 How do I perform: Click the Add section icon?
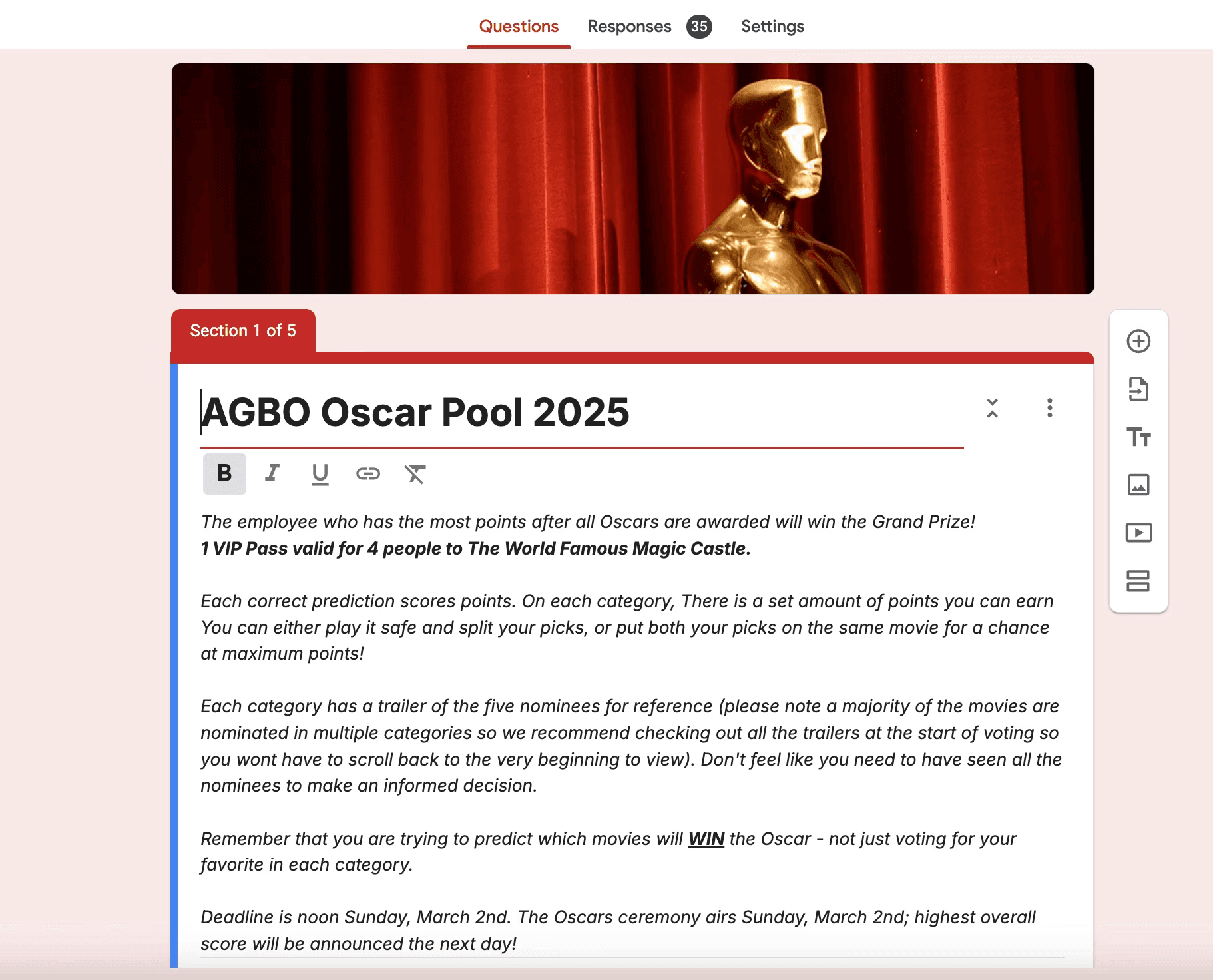[1138, 581]
